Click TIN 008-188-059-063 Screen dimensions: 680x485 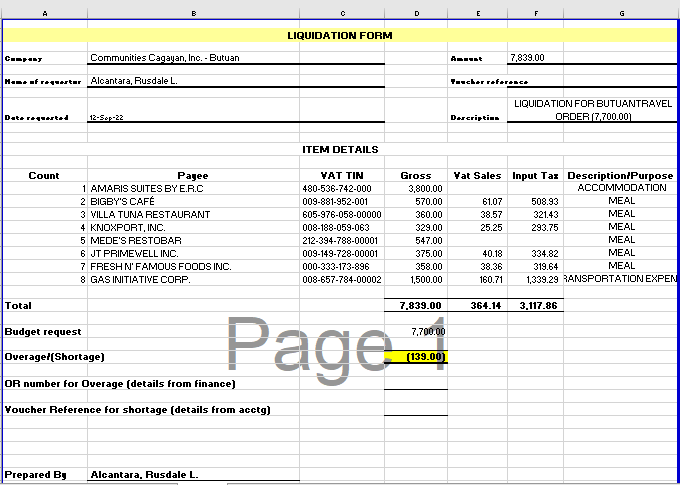(x=342, y=228)
